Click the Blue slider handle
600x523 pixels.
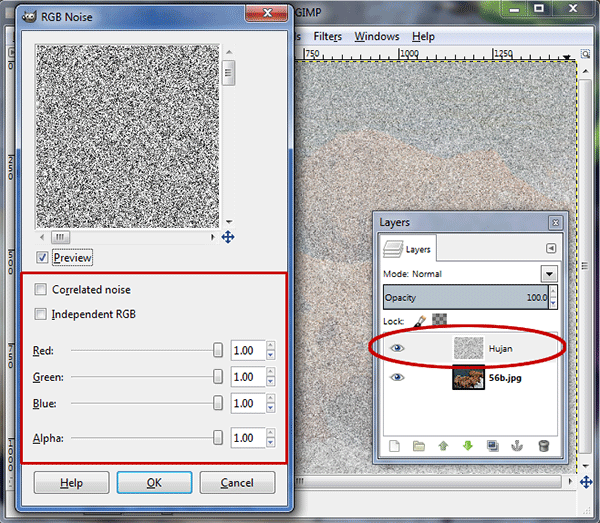point(218,403)
